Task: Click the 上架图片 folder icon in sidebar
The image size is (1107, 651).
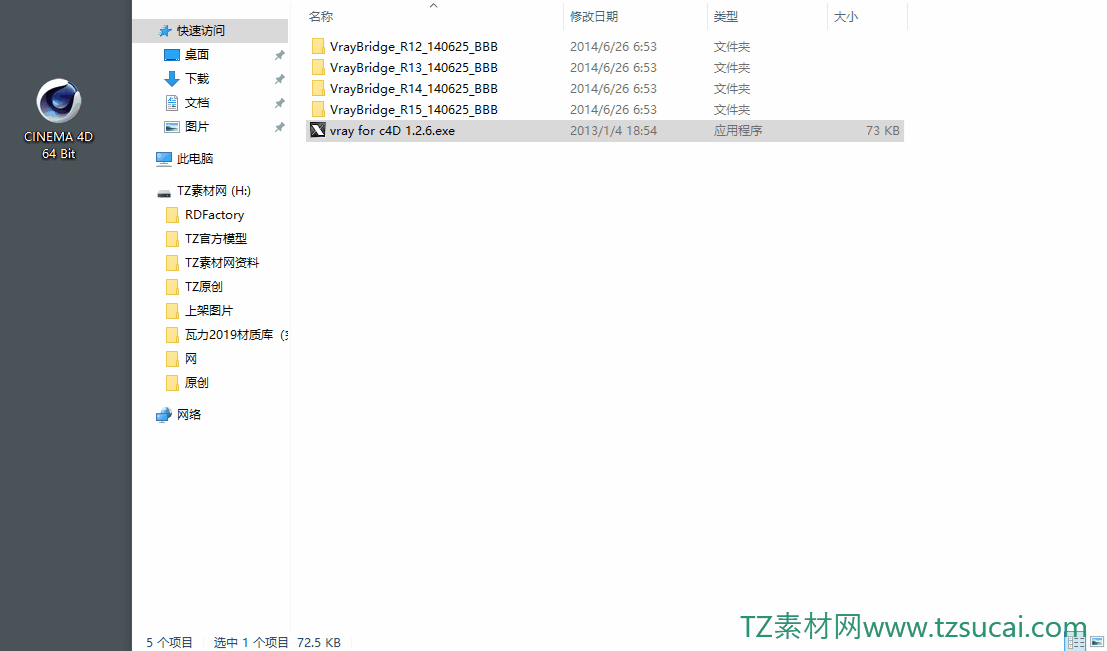Action: click(172, 311)
